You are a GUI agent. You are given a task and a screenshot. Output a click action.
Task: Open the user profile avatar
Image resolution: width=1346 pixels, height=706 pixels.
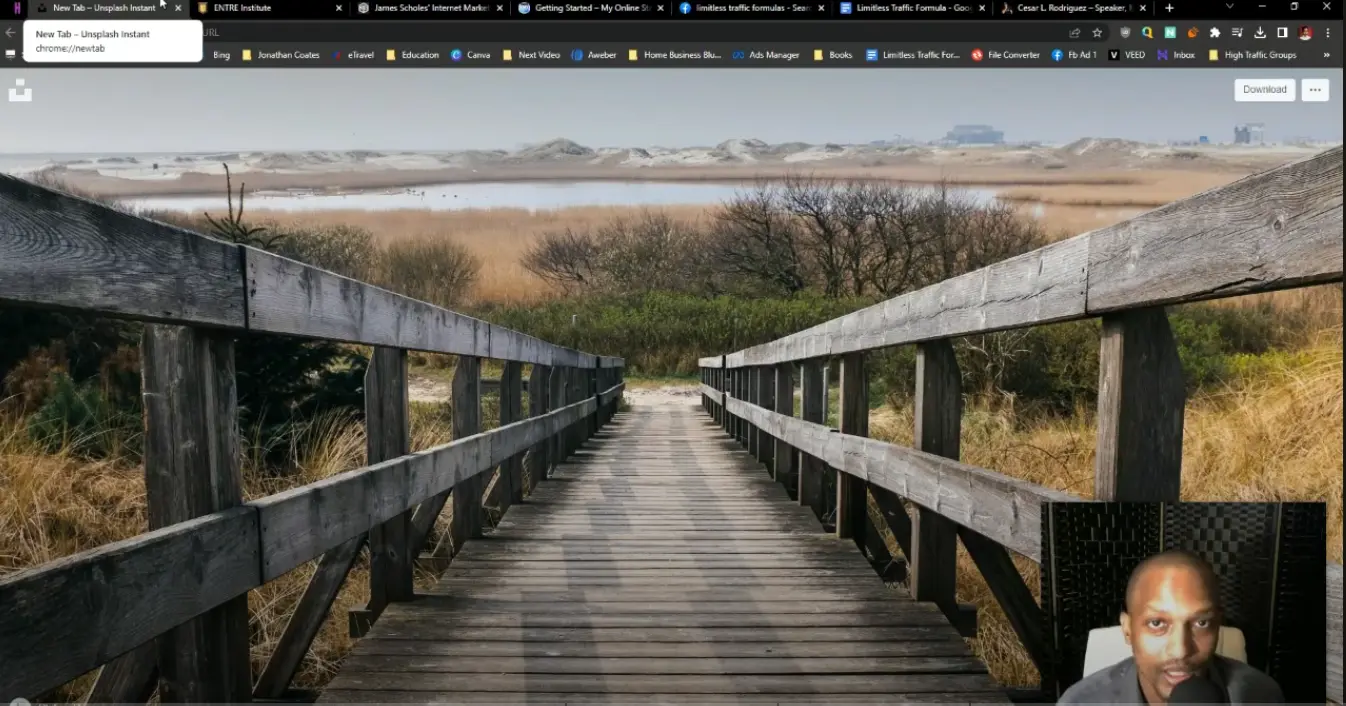coord(1305,32)
